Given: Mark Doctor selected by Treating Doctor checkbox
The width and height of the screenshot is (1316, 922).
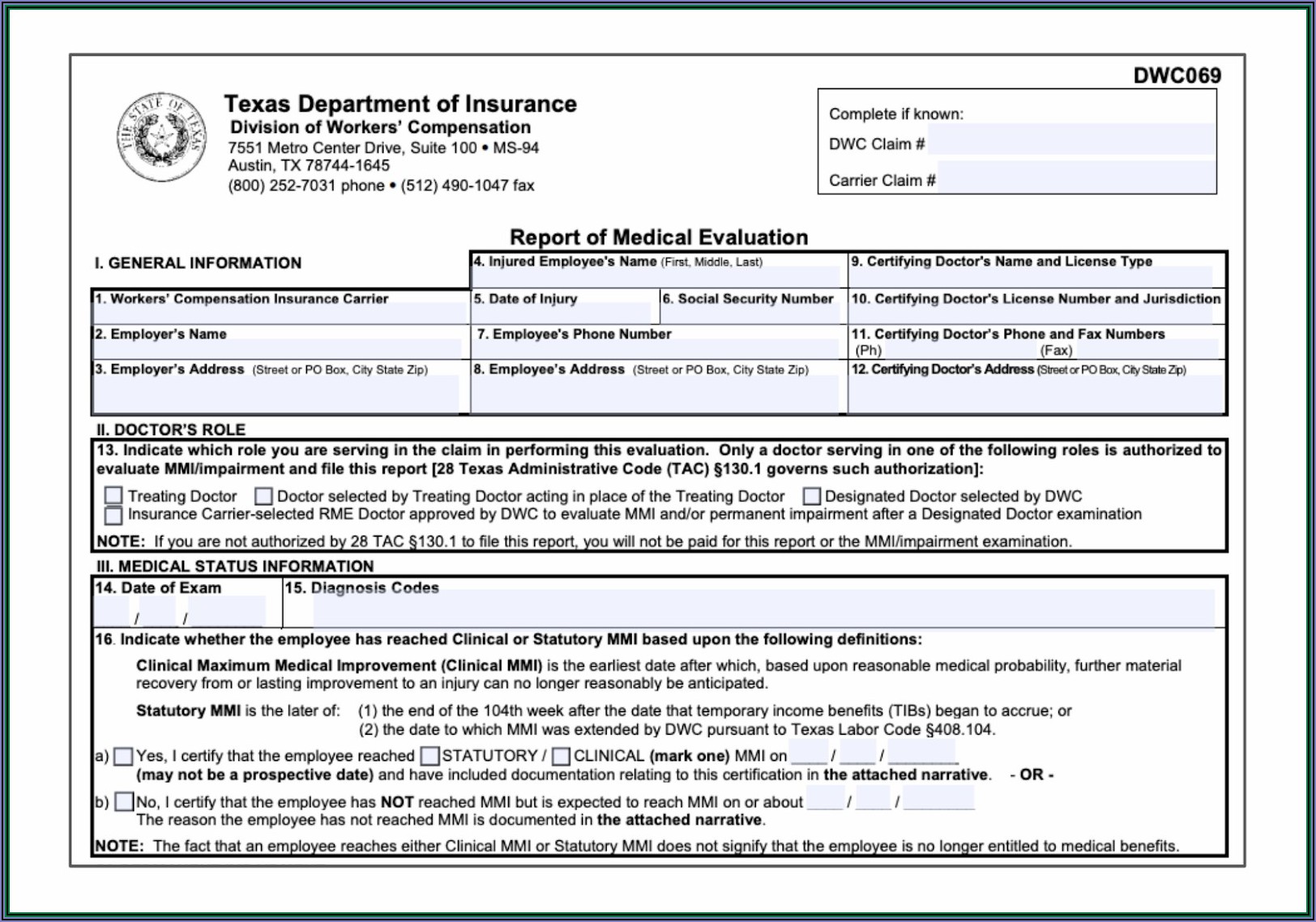Looking at the screenshot, I should [x=263, y=495].
